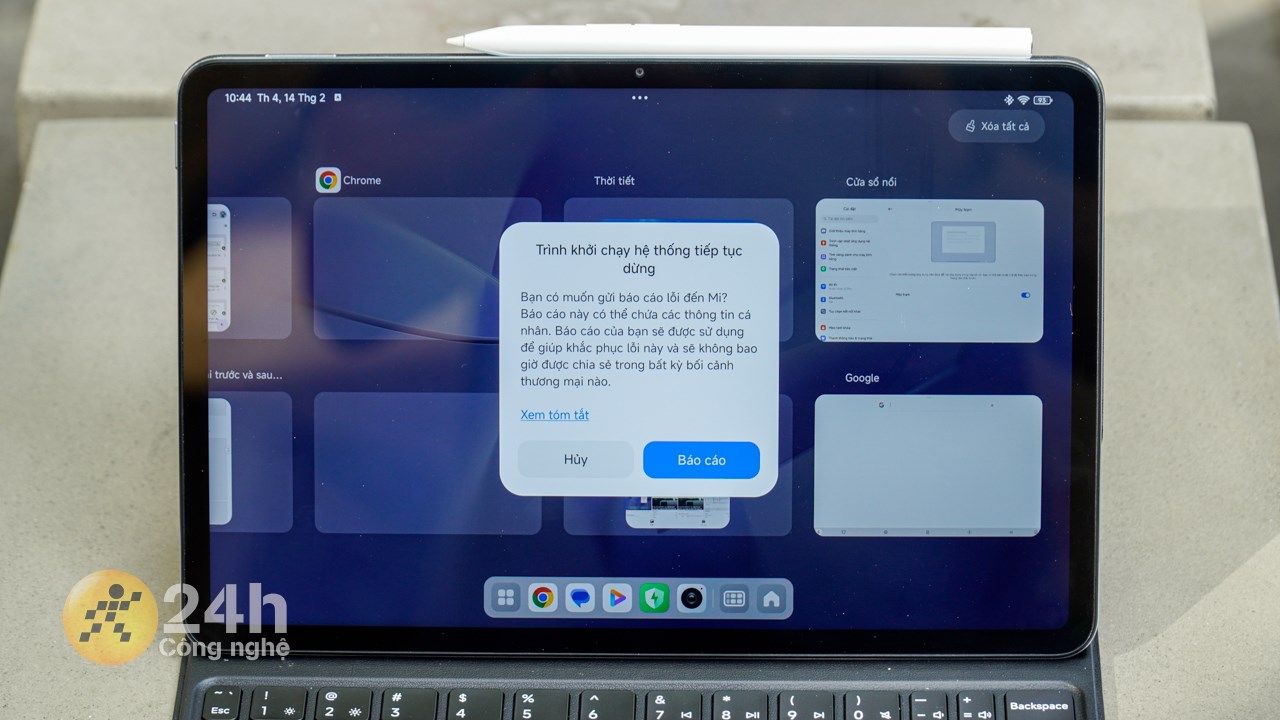
Task: Tap the toggle inside the Cửa sổ nổi preview
Action: (1025, 295)
